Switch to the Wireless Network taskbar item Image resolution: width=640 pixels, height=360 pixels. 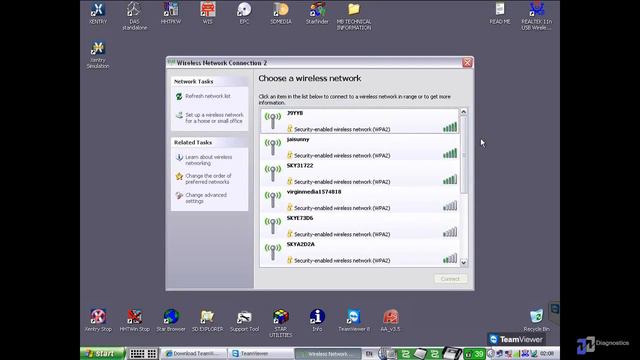click(327, 354)
